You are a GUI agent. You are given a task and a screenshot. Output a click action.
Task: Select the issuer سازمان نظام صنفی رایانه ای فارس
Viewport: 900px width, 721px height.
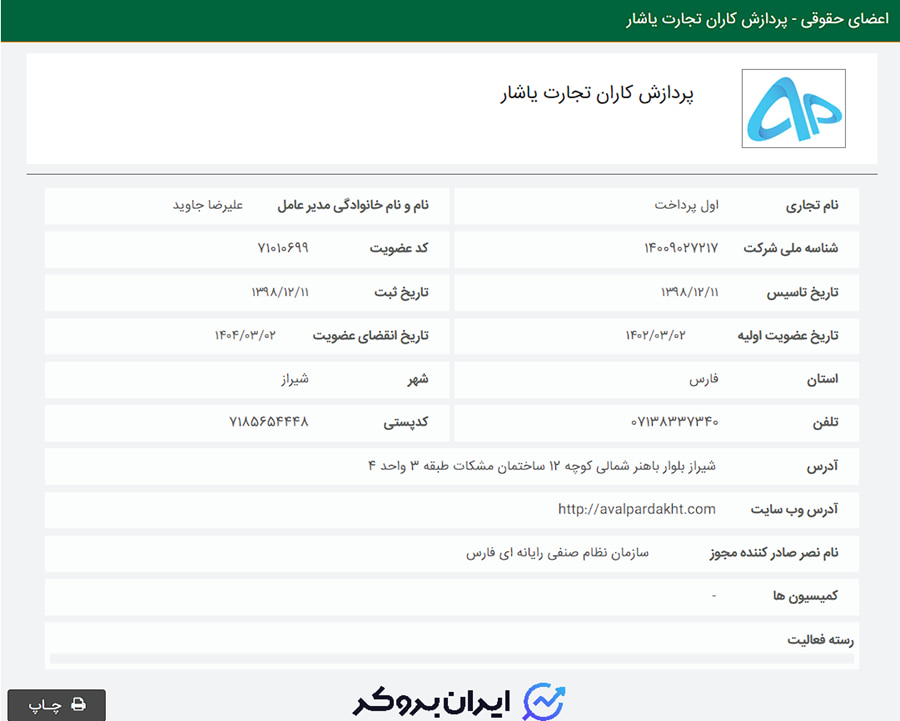(x=557, y=553)
